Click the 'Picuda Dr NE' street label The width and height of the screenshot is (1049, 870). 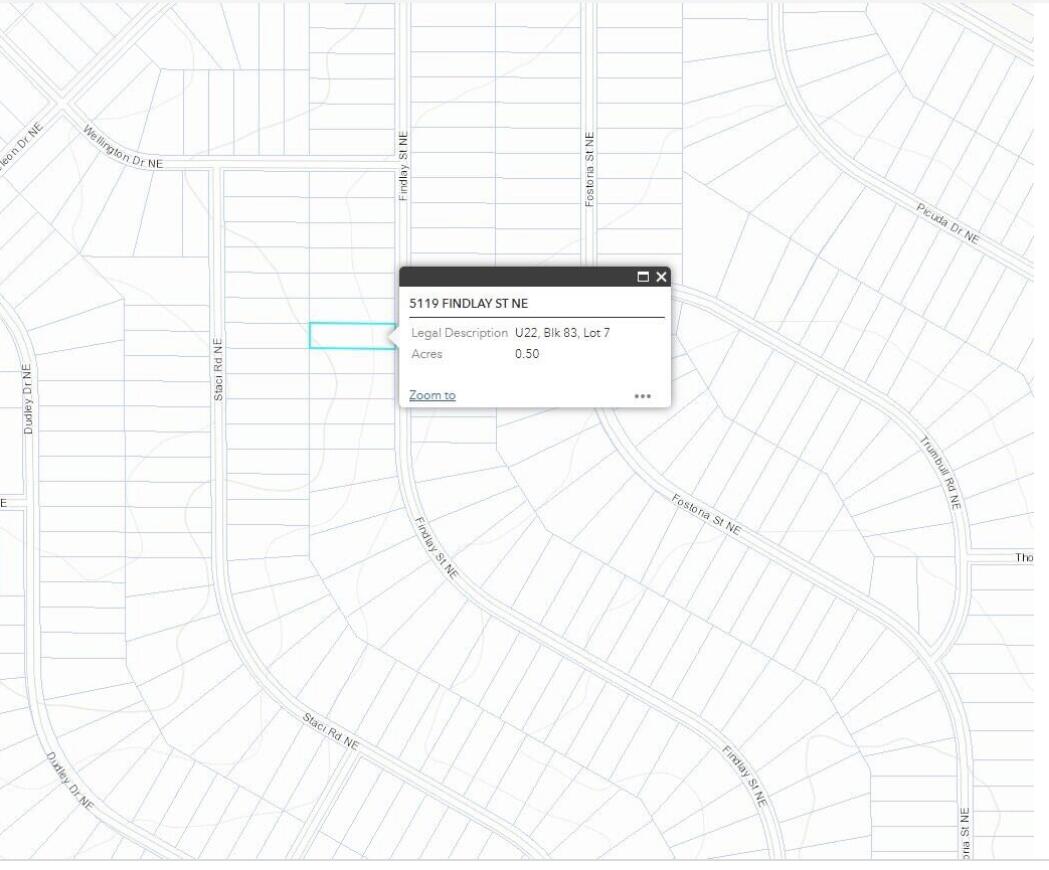click(948, 224)
